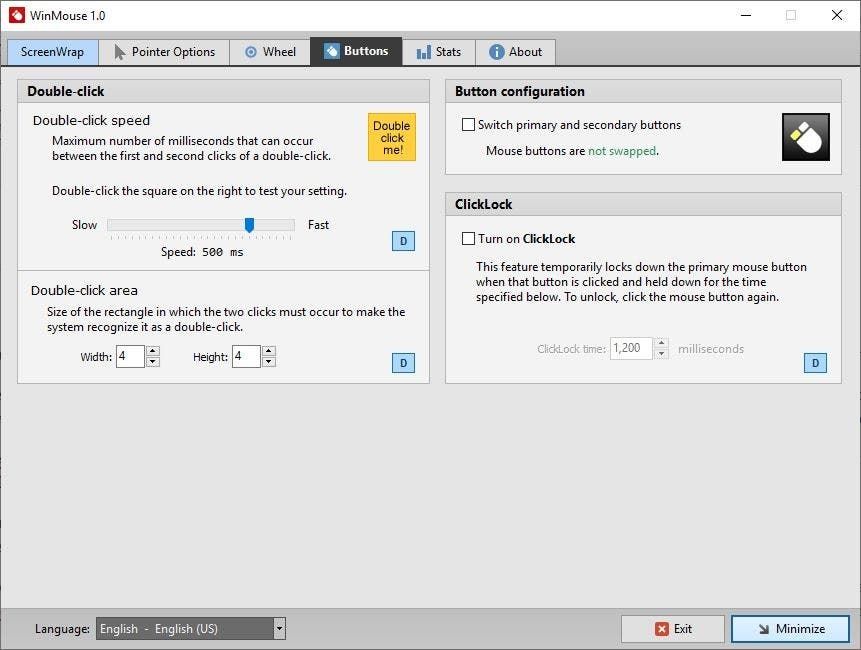The height and width of the screenshot is (650, 861).
Task: Click the info icon on About tab
Action: coord(496,52)
